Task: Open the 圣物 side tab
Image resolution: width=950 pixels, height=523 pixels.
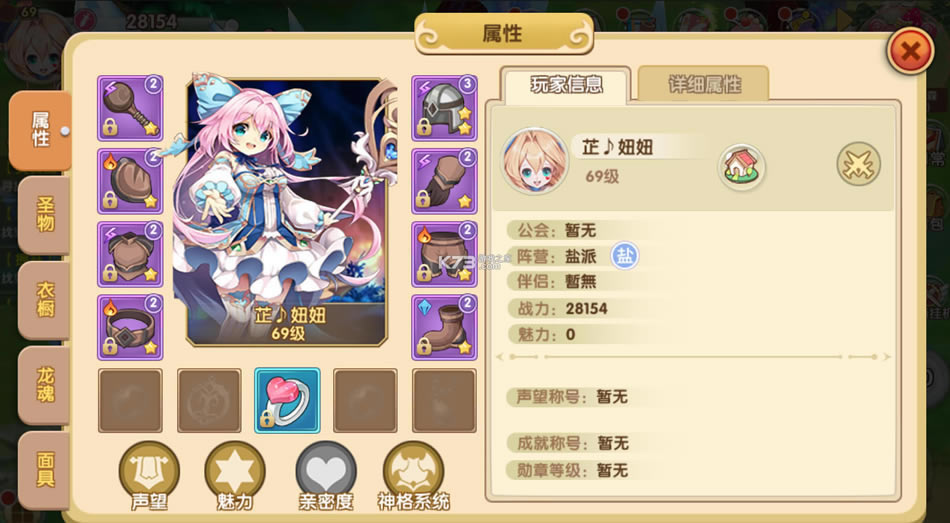Action: tap(44, 215)
